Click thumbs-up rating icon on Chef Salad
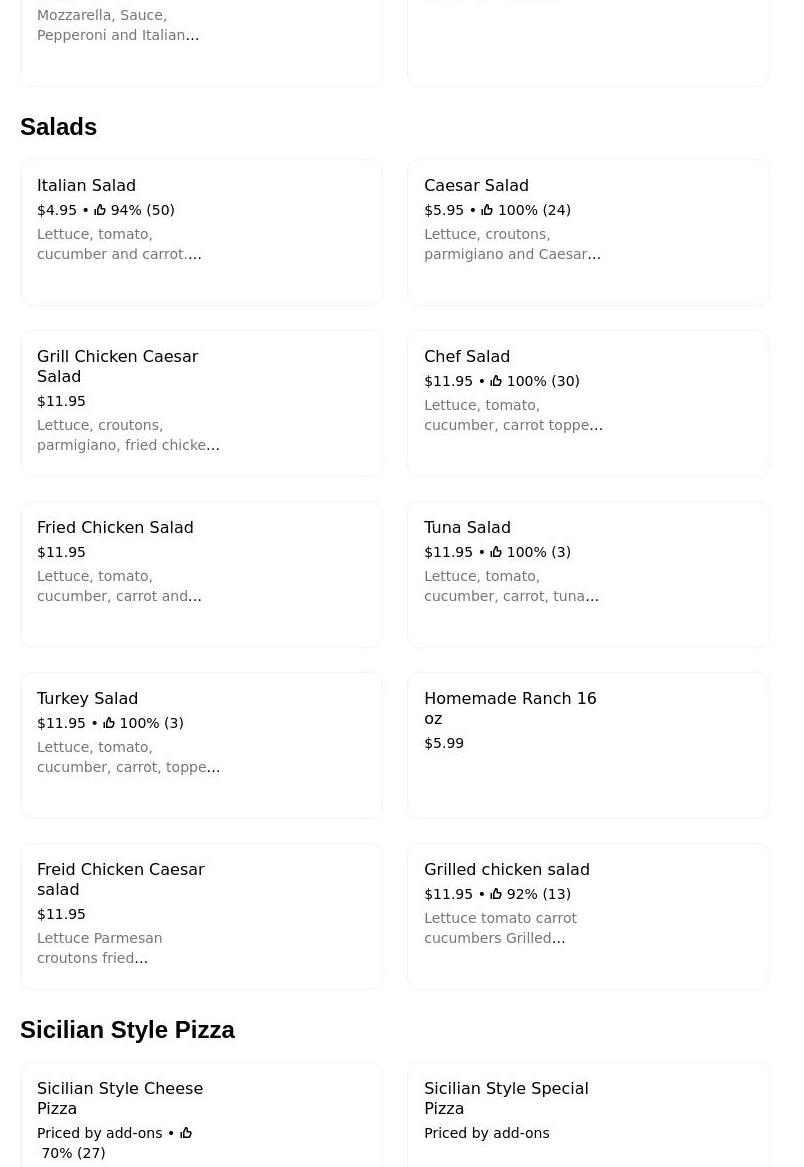 click(x=496, y=381)
